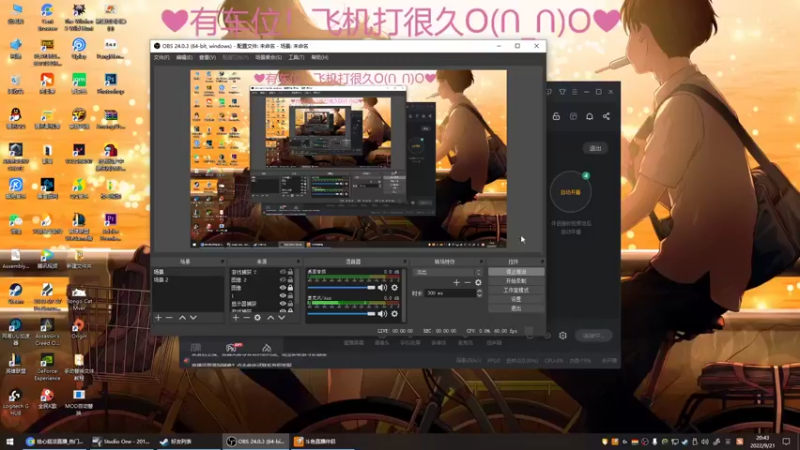Open the 淡出 transition type dropdown
Screen dimensions: 800x450
coord(448,272)
